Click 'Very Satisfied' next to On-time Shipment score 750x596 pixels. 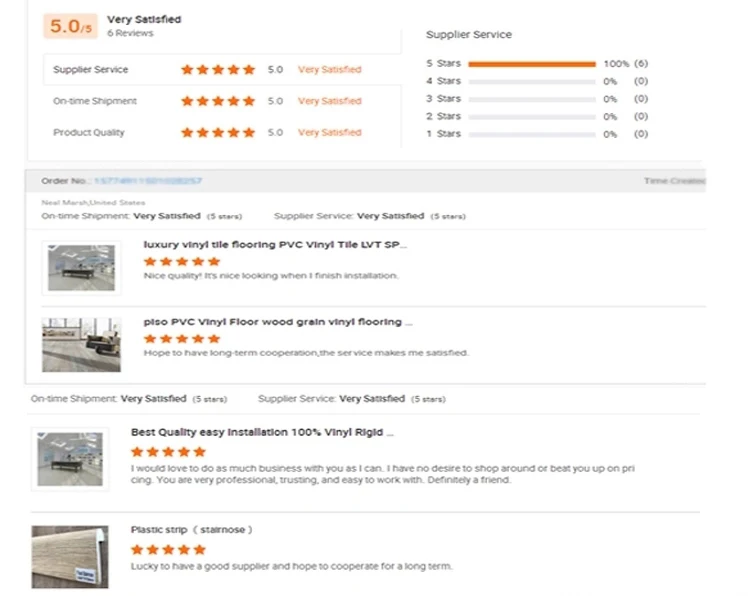(330, 101)
